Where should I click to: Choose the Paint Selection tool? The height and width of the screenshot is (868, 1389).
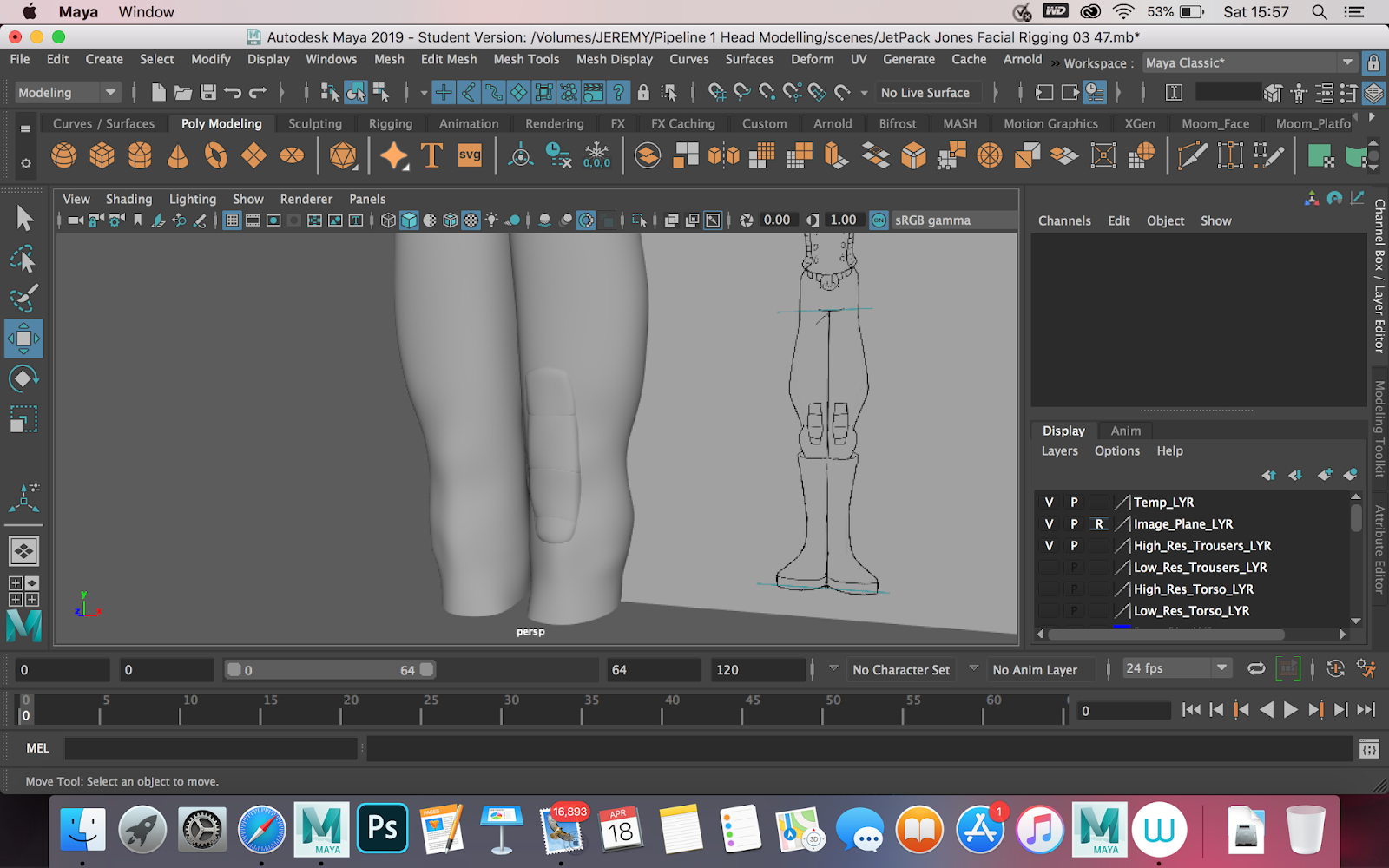pos(23,298)
